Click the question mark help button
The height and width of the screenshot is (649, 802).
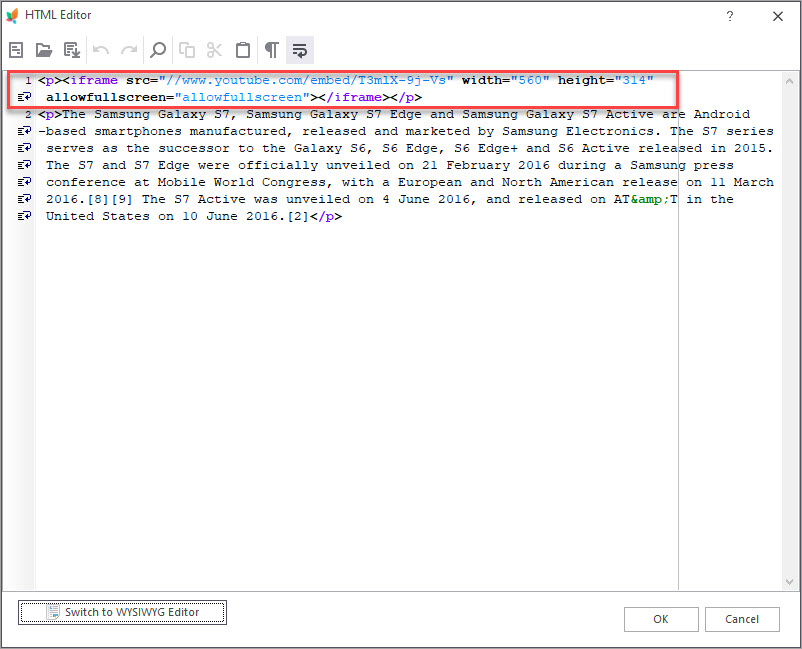point(730,16)
